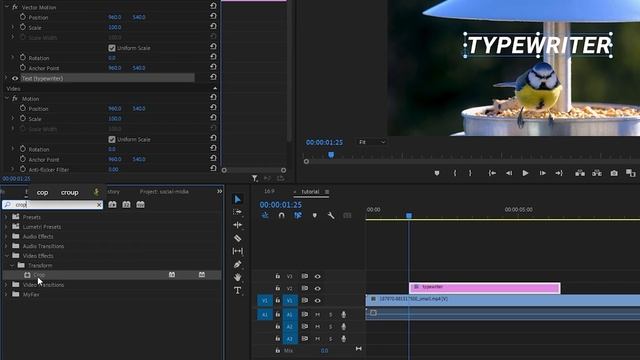
Task: Show hidden panel tabs overflow chevrons
Action: tap(220, 191)
